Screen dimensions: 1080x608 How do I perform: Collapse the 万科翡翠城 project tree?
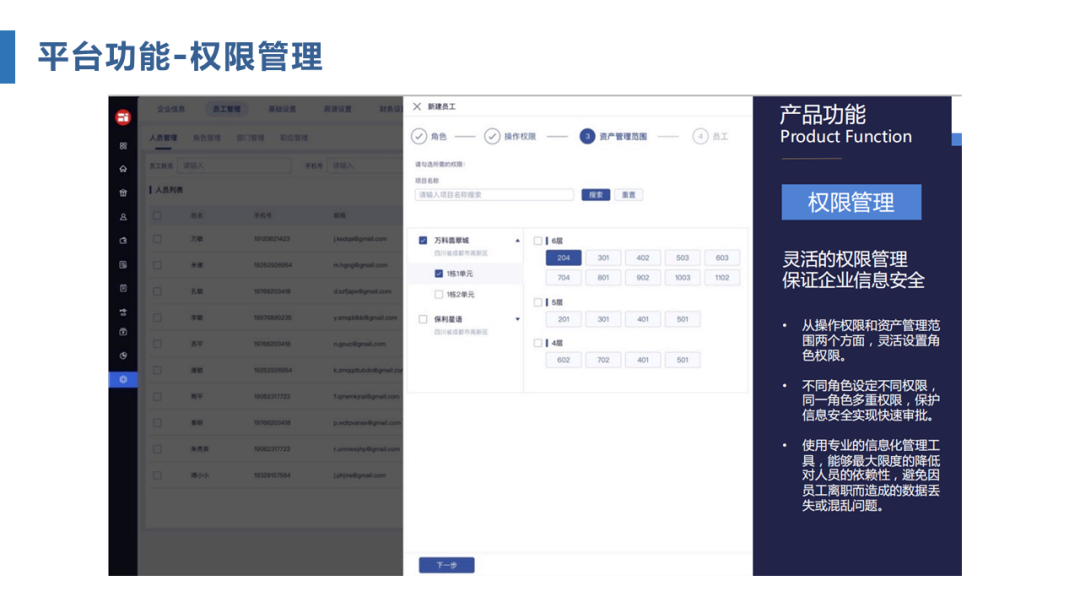tap(517, 240)
